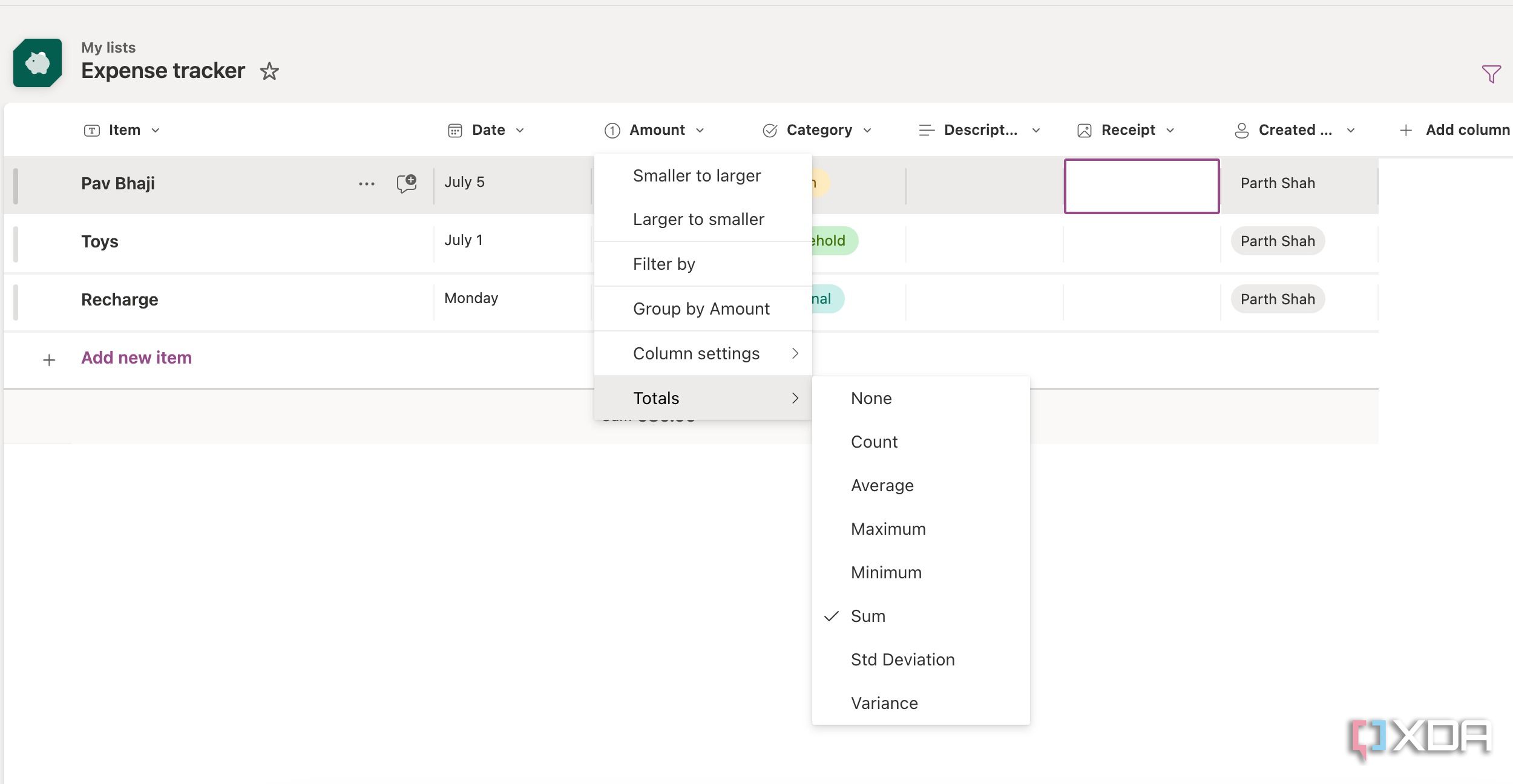The image size is (1513, 784).
Task: Open the Column settings submenu
Action: coord(703,353)
